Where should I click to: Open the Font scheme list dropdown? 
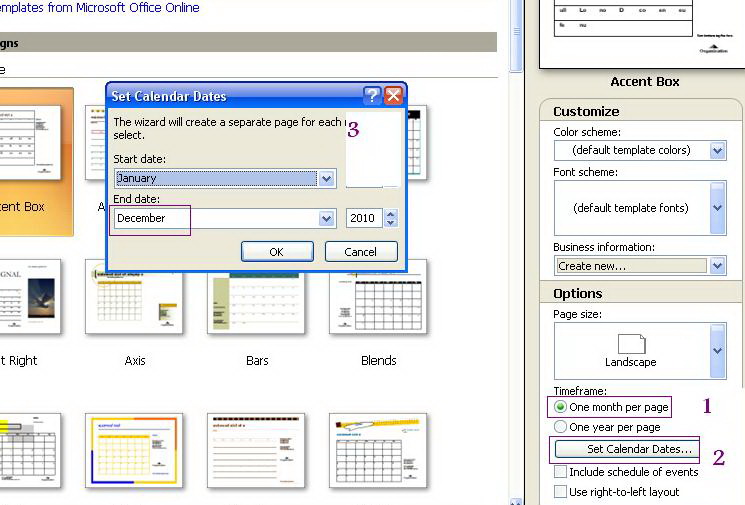coord(717,208)
